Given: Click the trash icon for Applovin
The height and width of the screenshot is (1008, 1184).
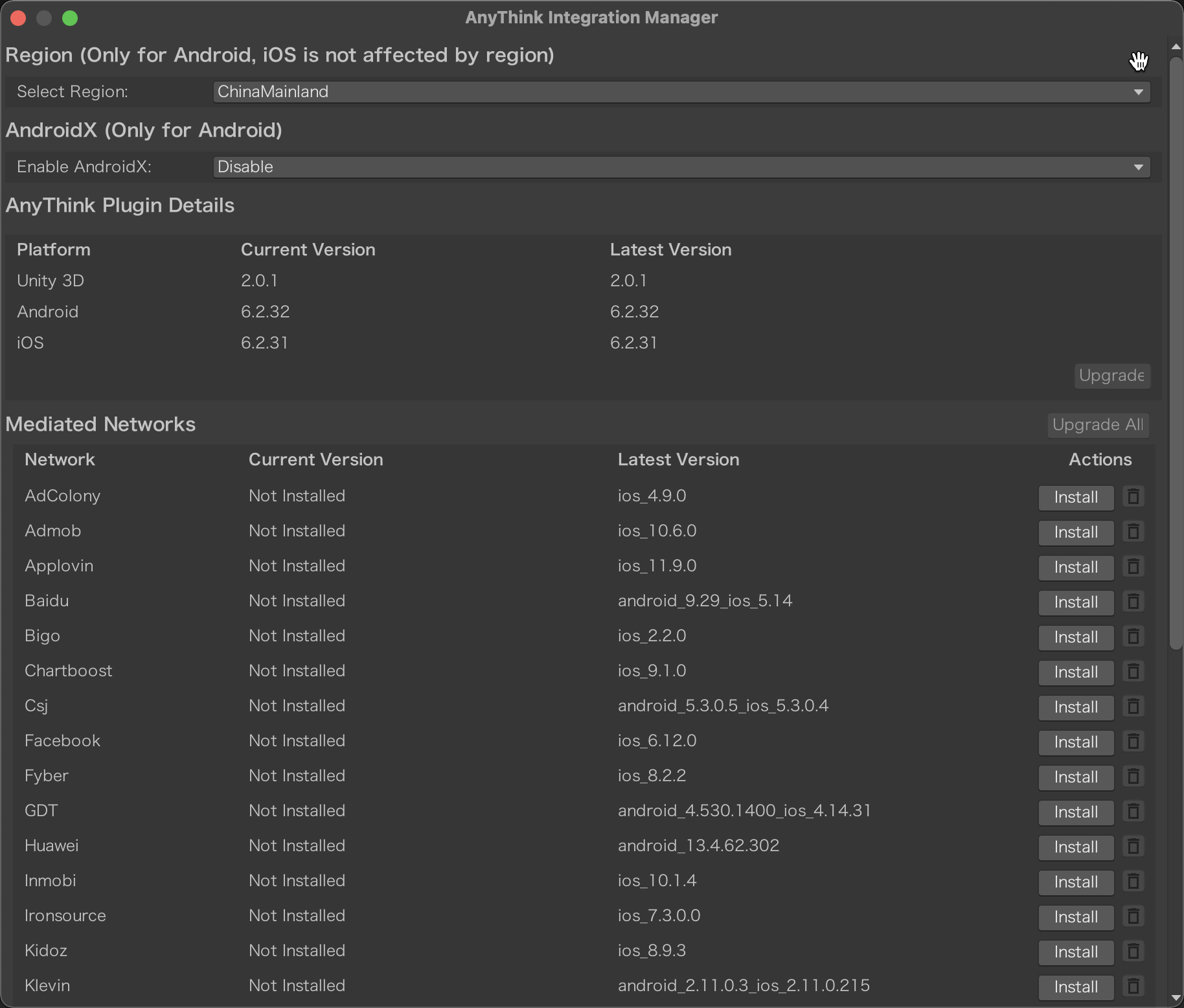Looking at the screenshot, I should pos(1133,567).
